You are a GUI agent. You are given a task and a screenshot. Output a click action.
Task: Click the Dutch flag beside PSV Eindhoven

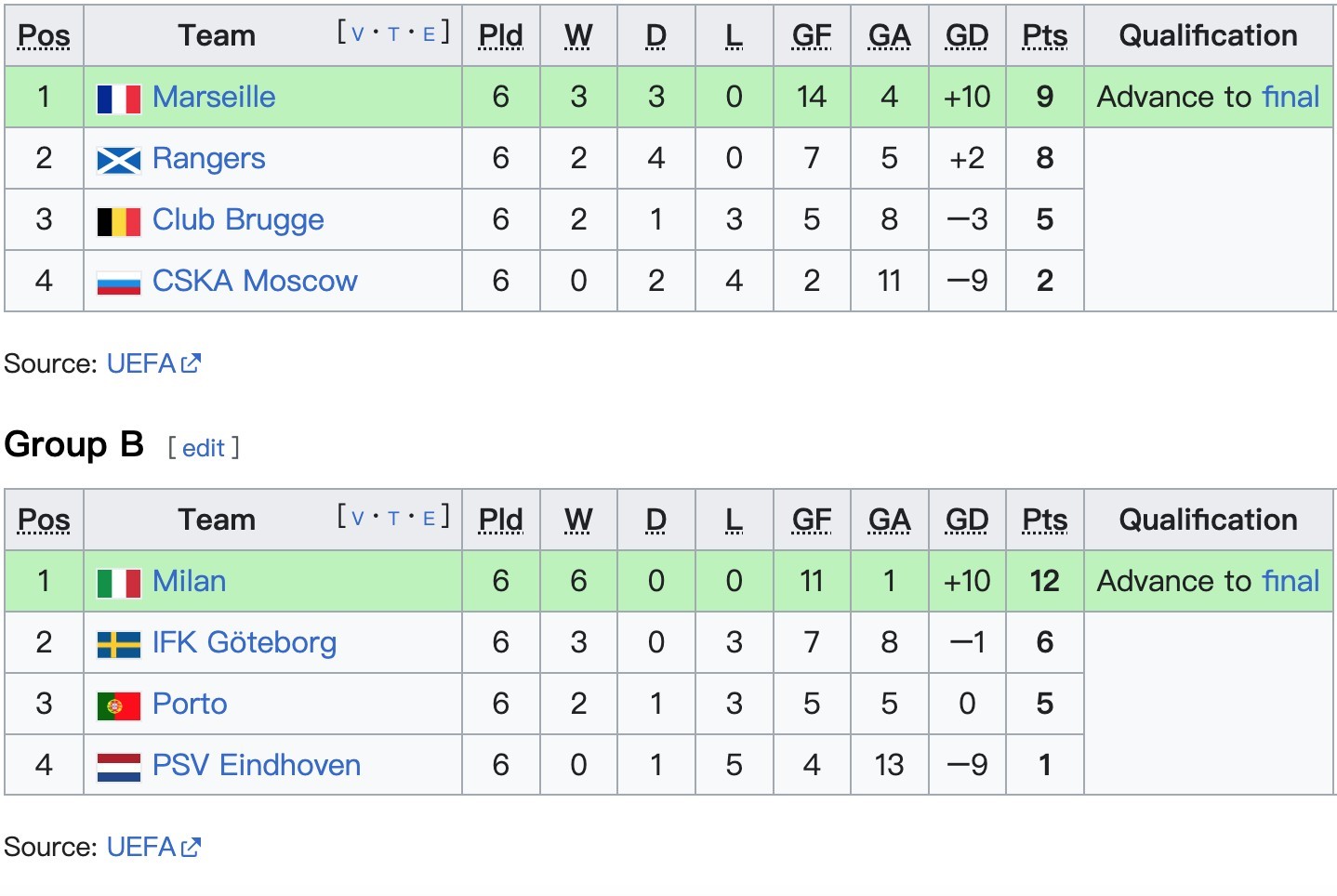119,767
